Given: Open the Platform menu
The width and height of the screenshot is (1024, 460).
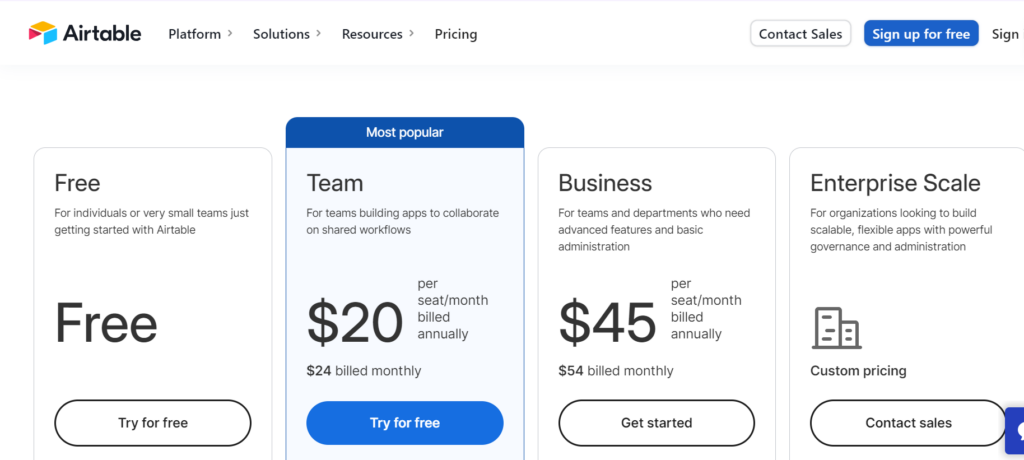Looking at the screenshot, I should [x=195, y=34].
